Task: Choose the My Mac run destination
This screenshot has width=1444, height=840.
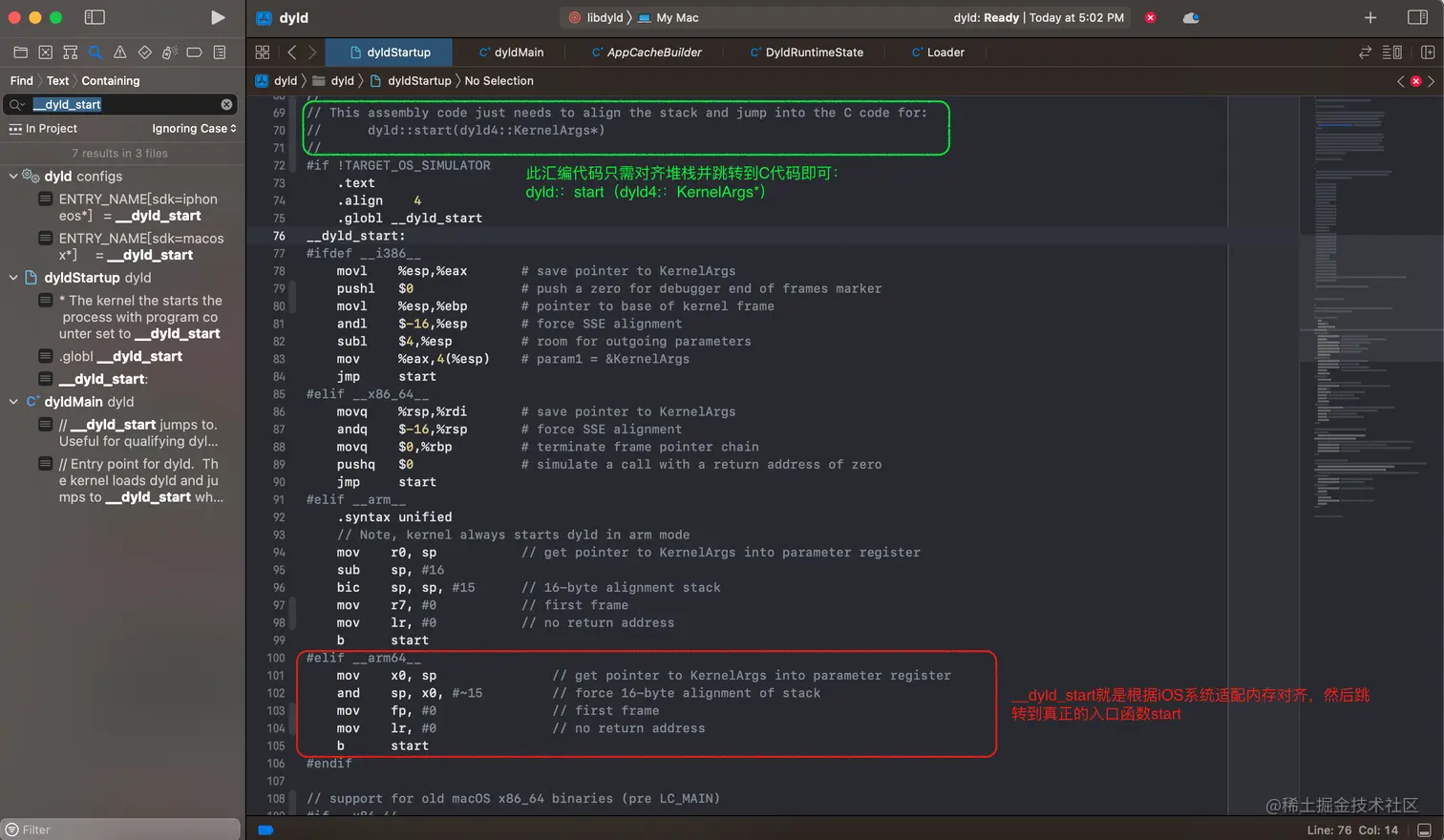Action: click(668, 17)
